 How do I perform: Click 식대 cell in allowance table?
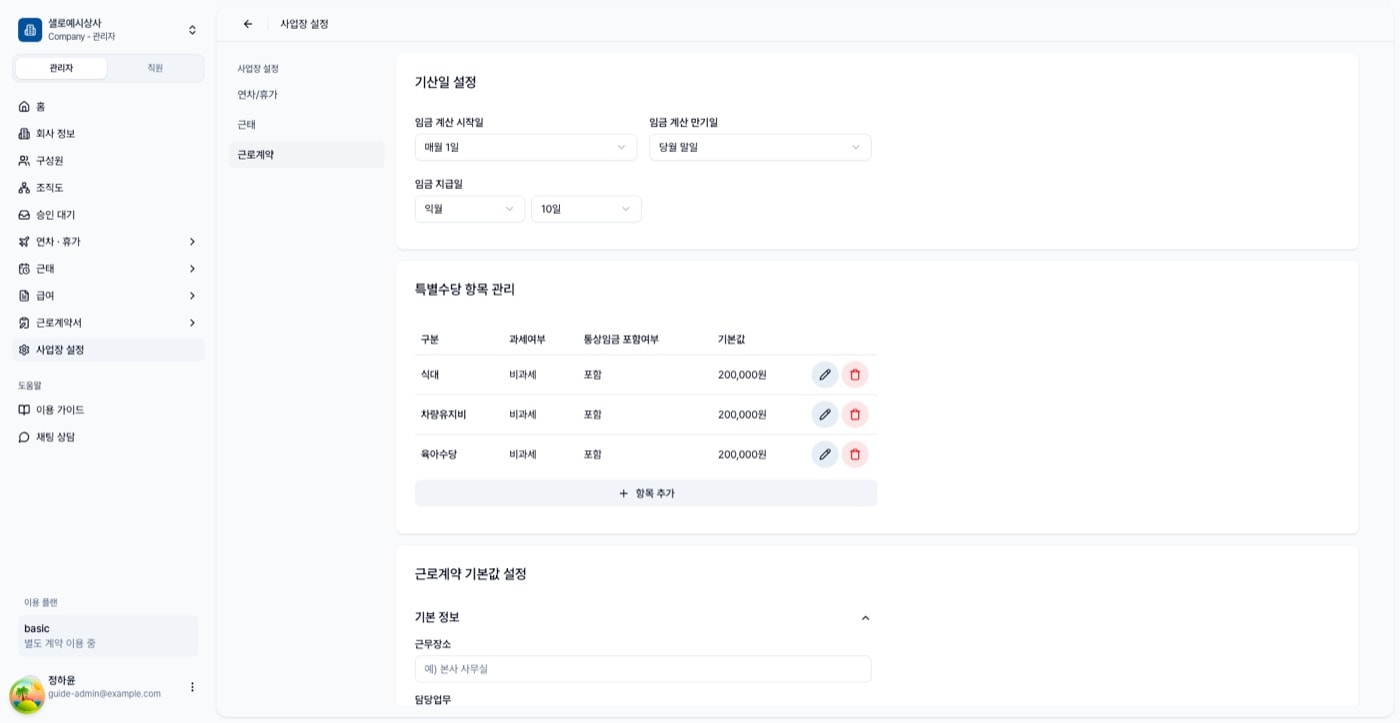click(x=430, y=375)
